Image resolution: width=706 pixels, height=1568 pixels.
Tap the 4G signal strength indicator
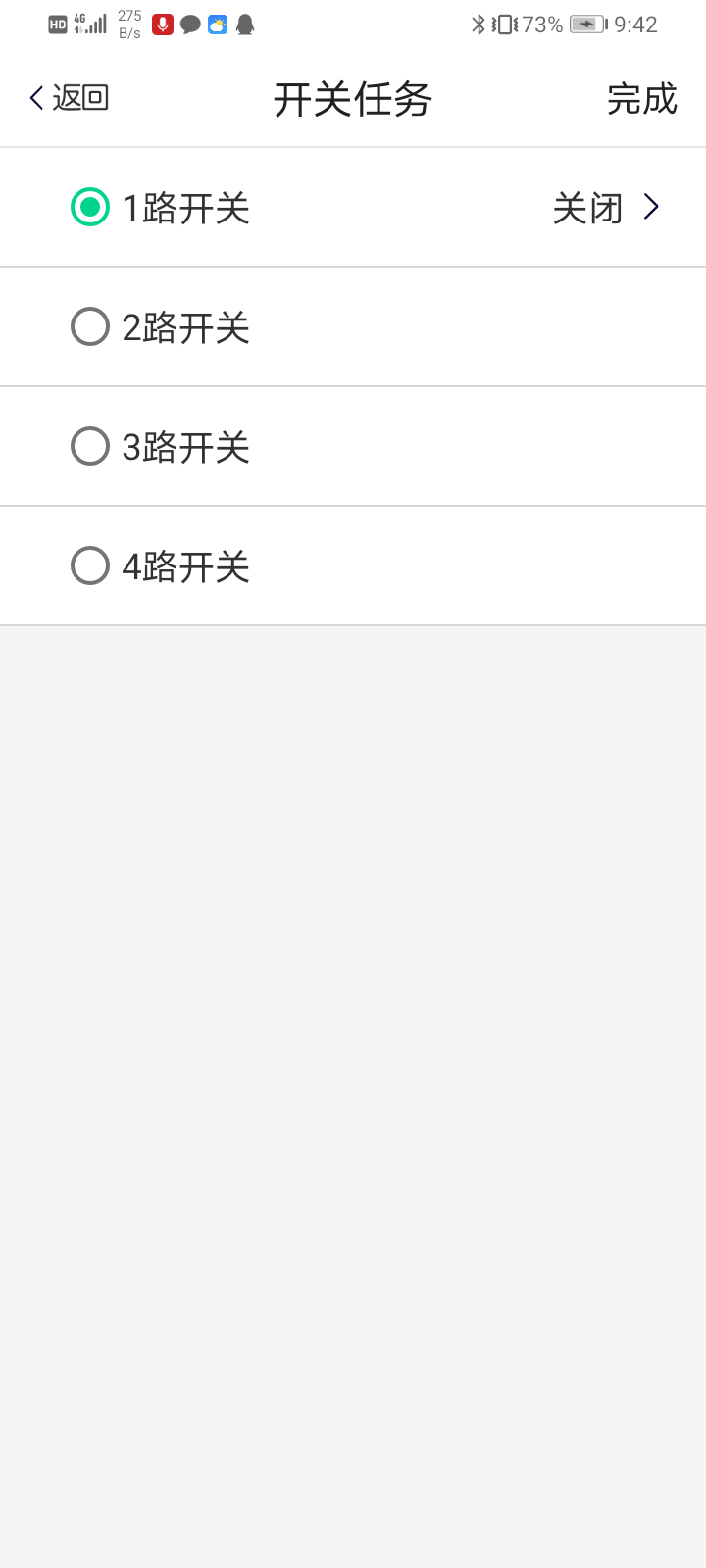click(x=91, y=24)
